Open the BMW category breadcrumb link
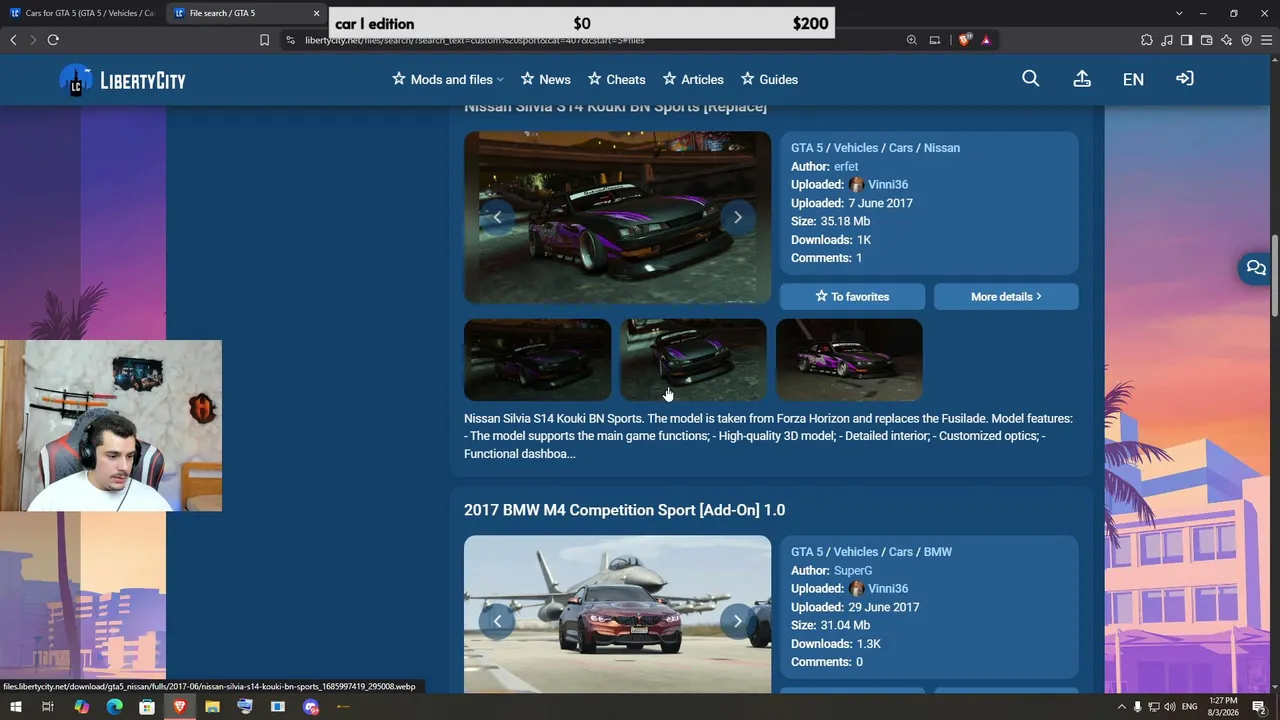This screenshot has height=720, width=1280. coord(938,552)
